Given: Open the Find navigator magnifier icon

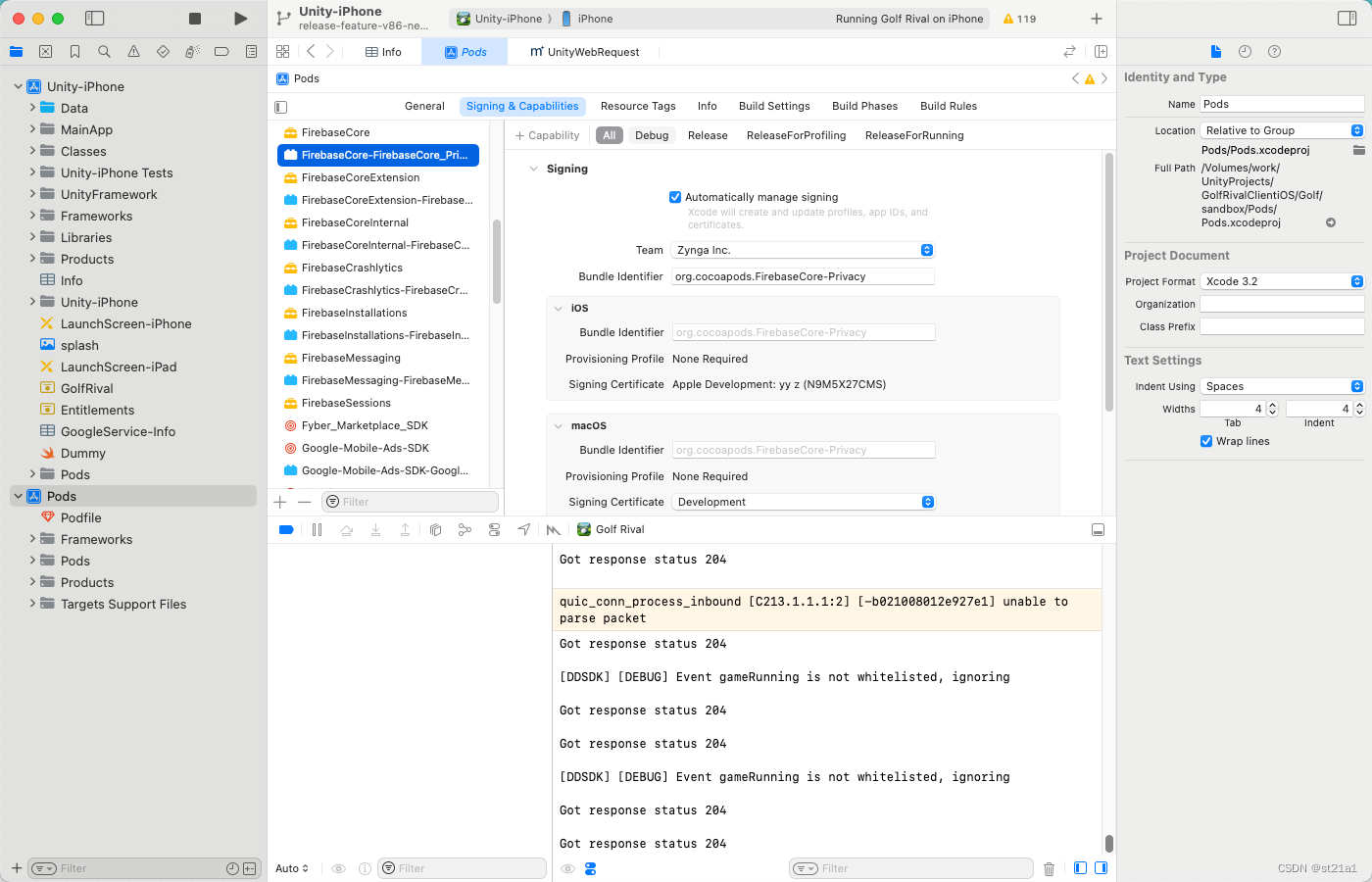Looking at the screenshot, I should [x=104, y=52].
